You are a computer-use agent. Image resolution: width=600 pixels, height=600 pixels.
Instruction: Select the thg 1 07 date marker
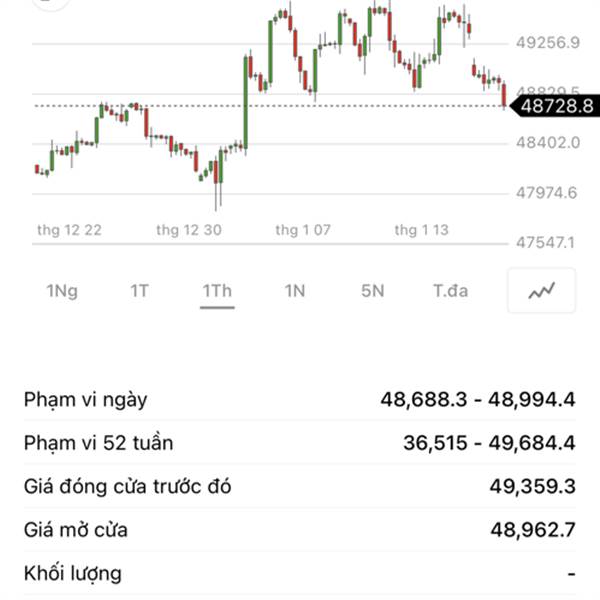303,230
